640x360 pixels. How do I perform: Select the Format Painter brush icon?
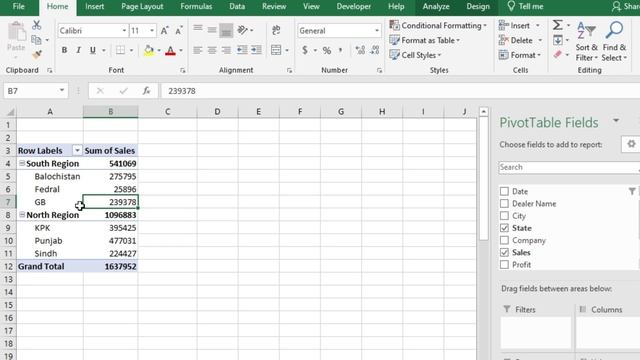point(37,54)
